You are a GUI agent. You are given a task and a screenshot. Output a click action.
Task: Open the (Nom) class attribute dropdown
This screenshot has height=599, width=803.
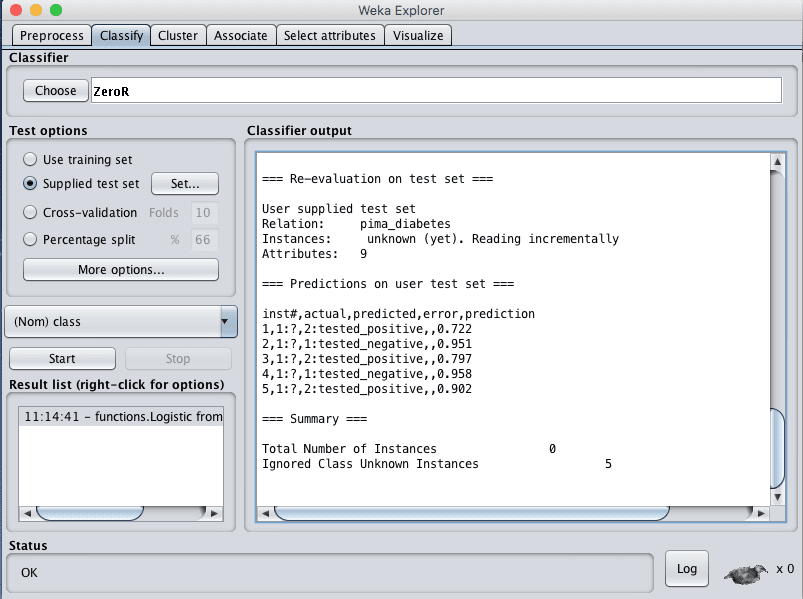point(121,322)
